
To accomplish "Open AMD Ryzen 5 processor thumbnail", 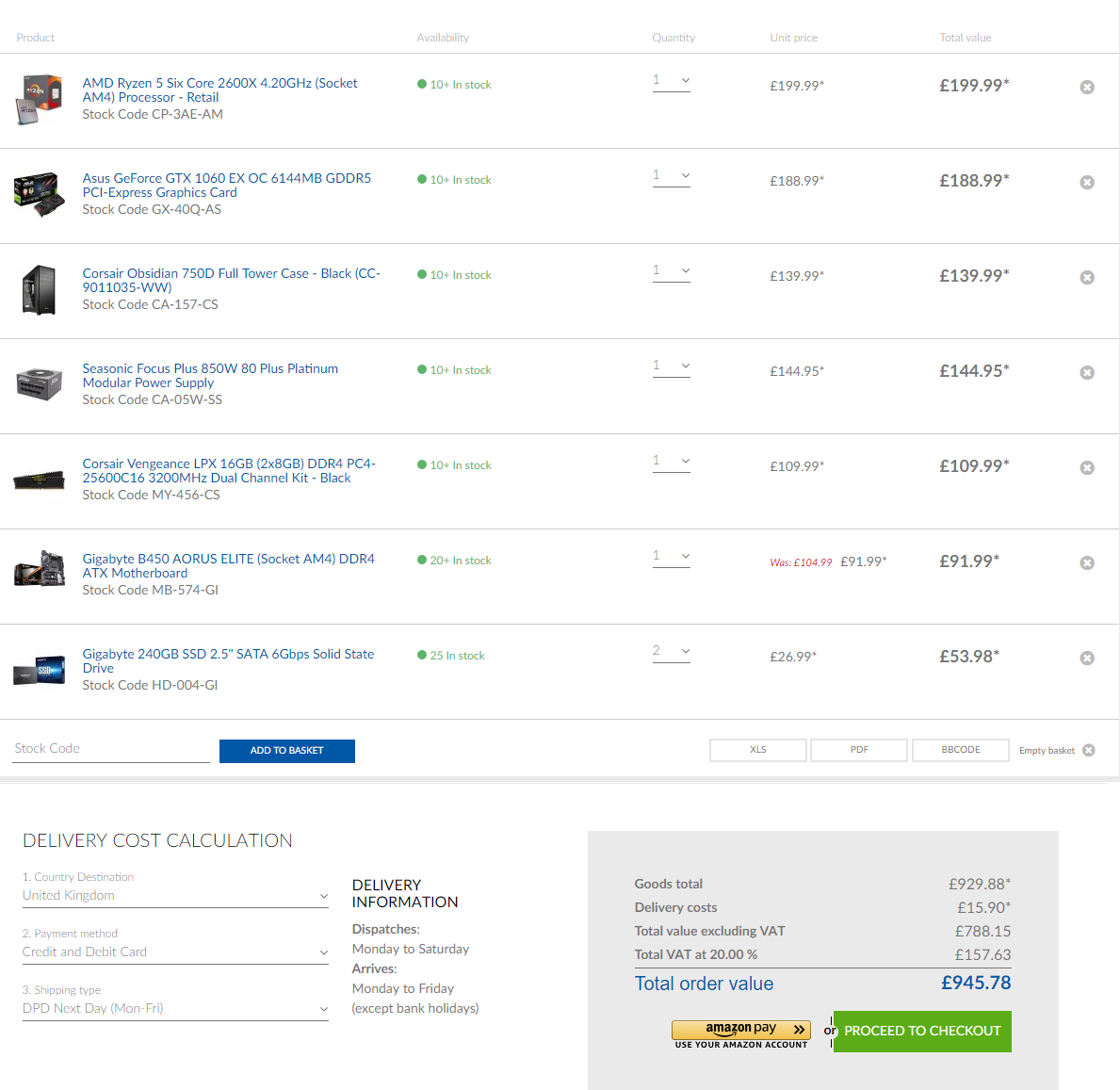I will pos(40,99).
